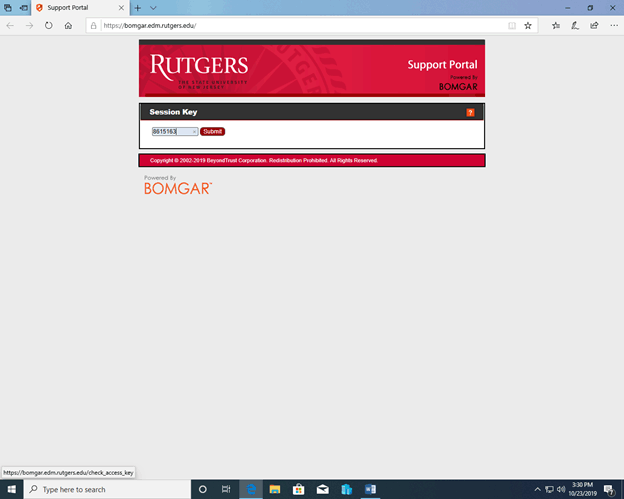
Task: Close the Support Portal tab
Action: pyautogui.click(x=121, y=8)
